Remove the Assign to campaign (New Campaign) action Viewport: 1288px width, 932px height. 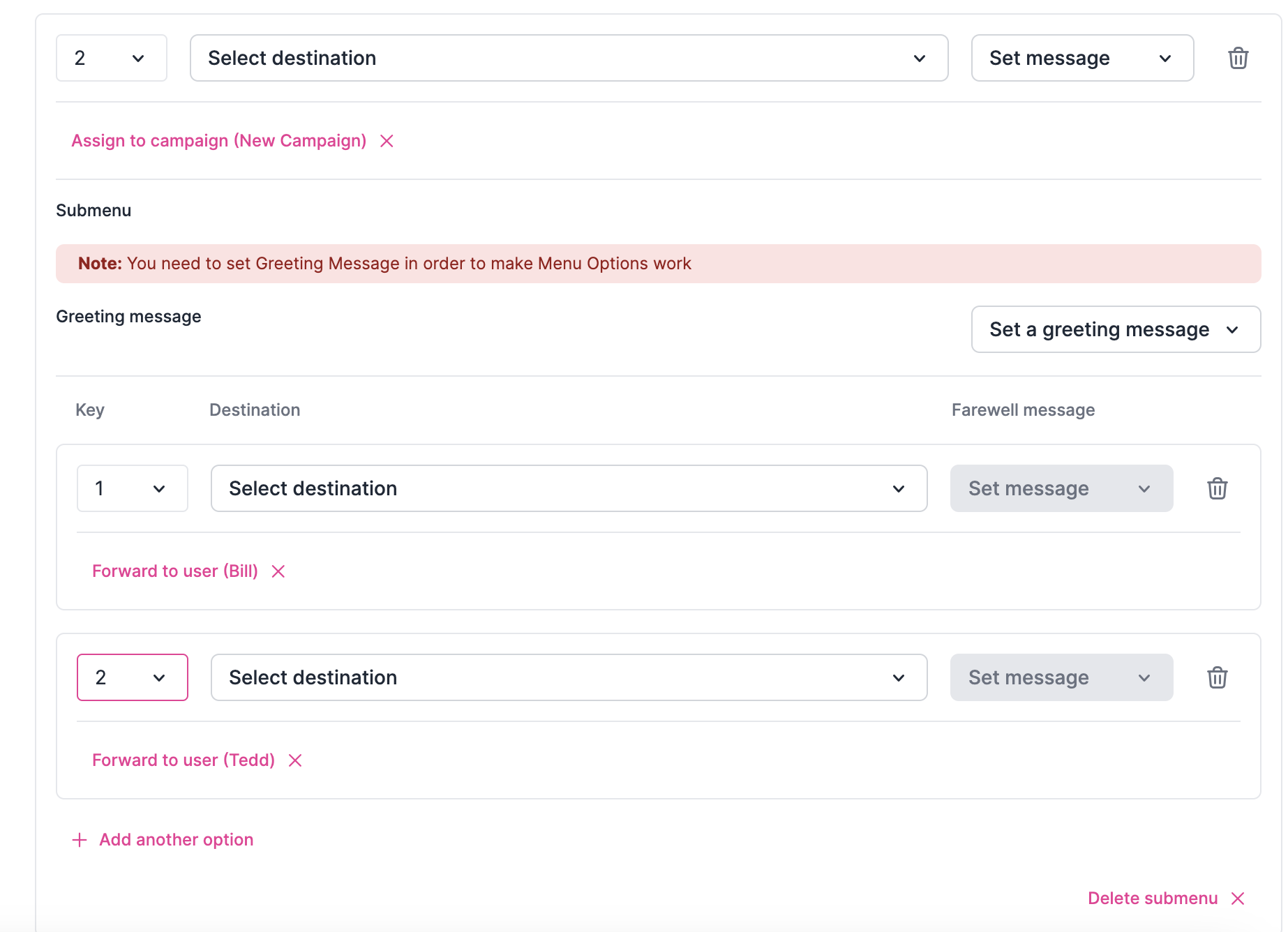point(387,140)
